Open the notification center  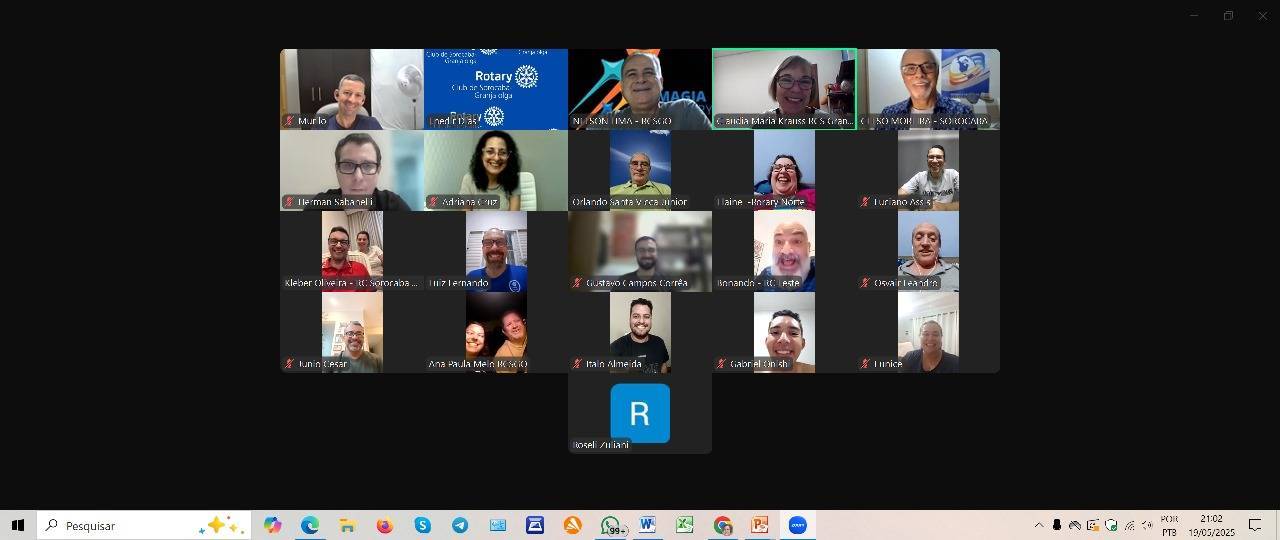click(1255, 525)
